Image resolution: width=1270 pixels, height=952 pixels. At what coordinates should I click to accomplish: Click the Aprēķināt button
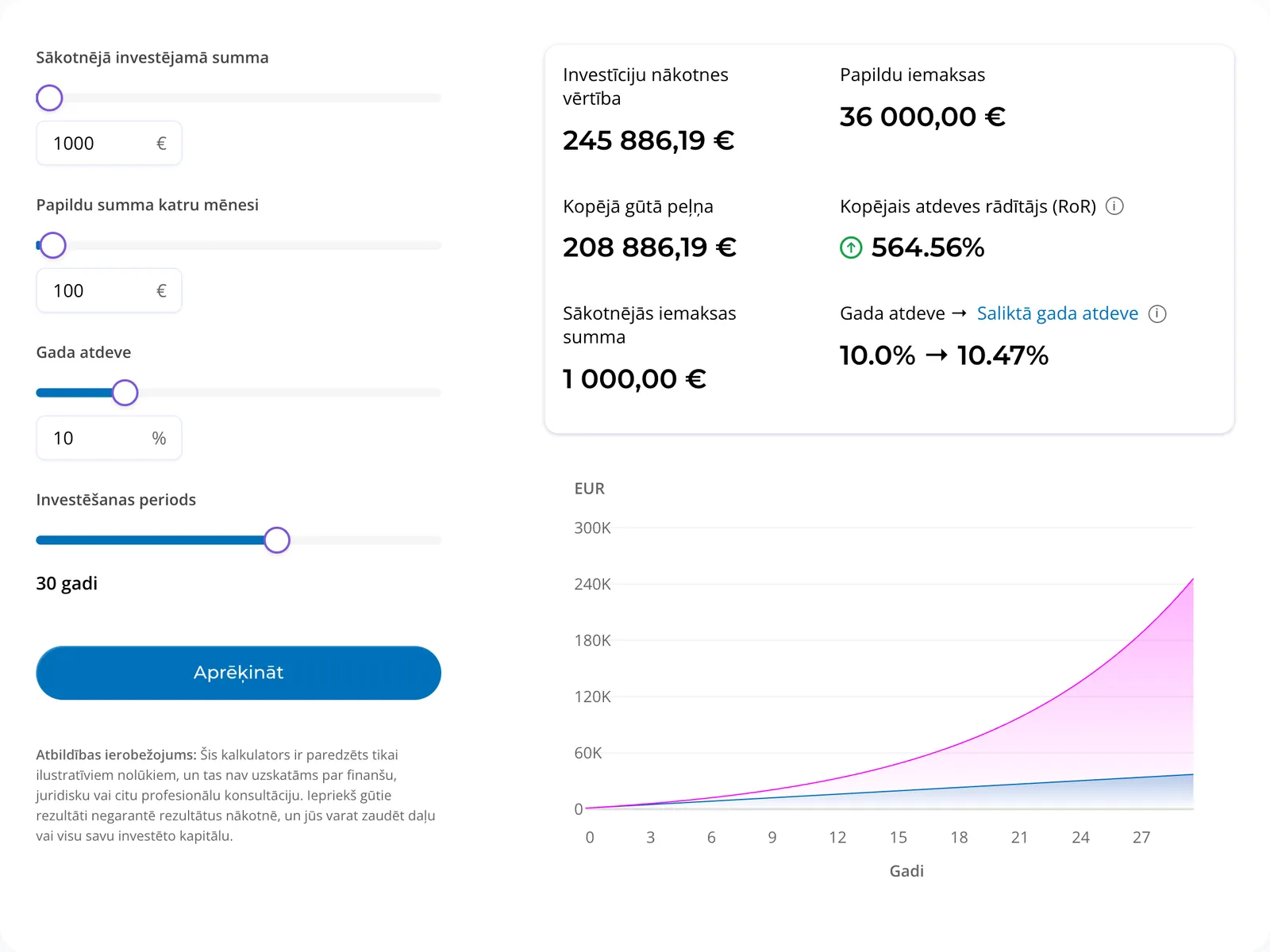click(x=238, y=673)
